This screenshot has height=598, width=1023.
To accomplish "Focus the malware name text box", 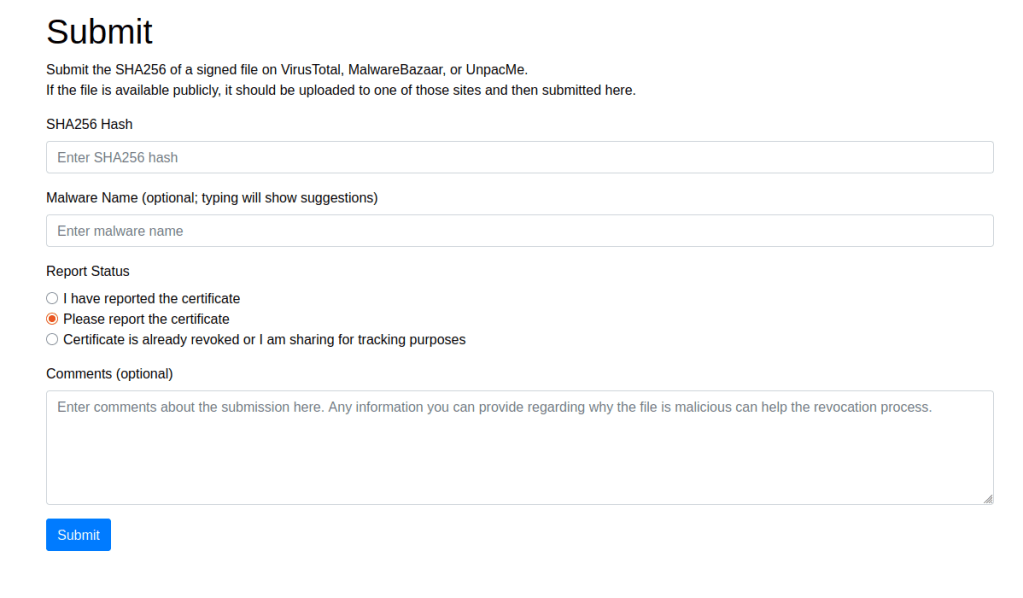I will [519, 231].
